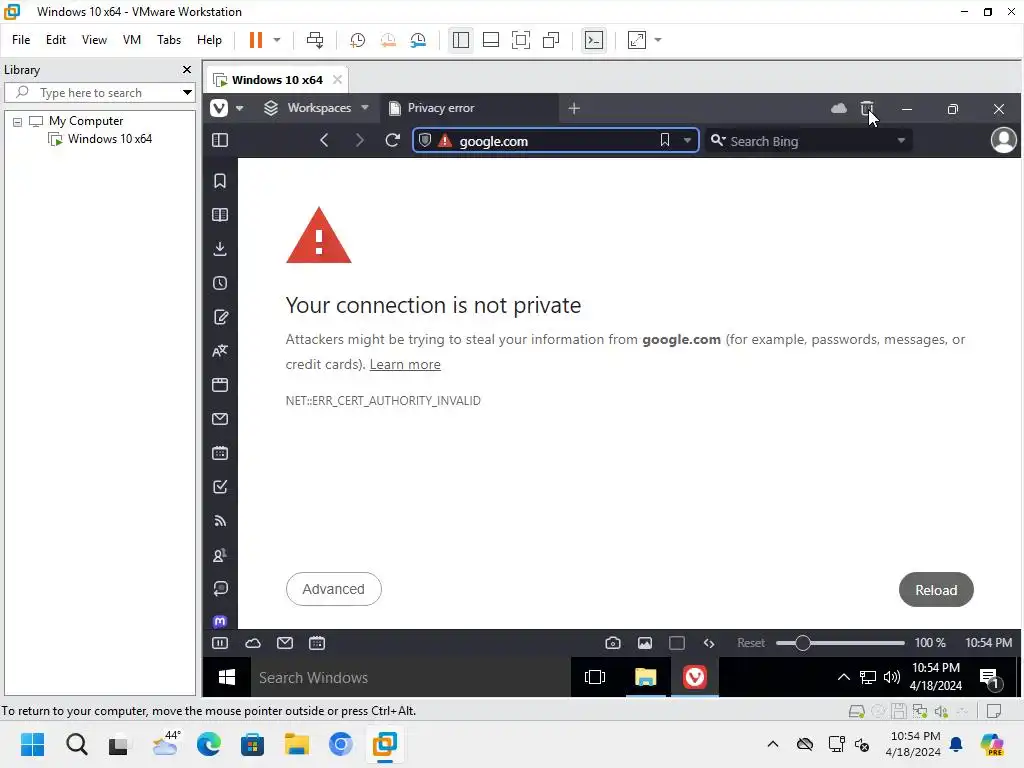Toggle tab tiling in status bar
Image resolution: width=1024 pixels, height=768 pixels.
pyautogui.click(x=677, y=643)
